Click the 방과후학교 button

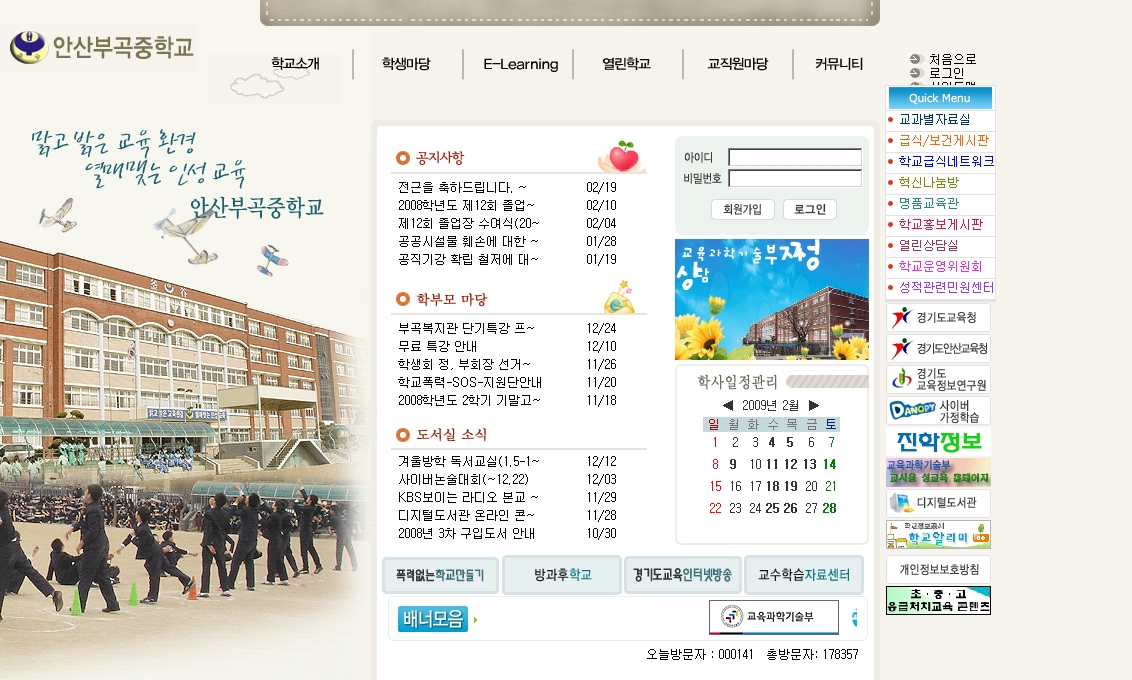coord(562,575)
